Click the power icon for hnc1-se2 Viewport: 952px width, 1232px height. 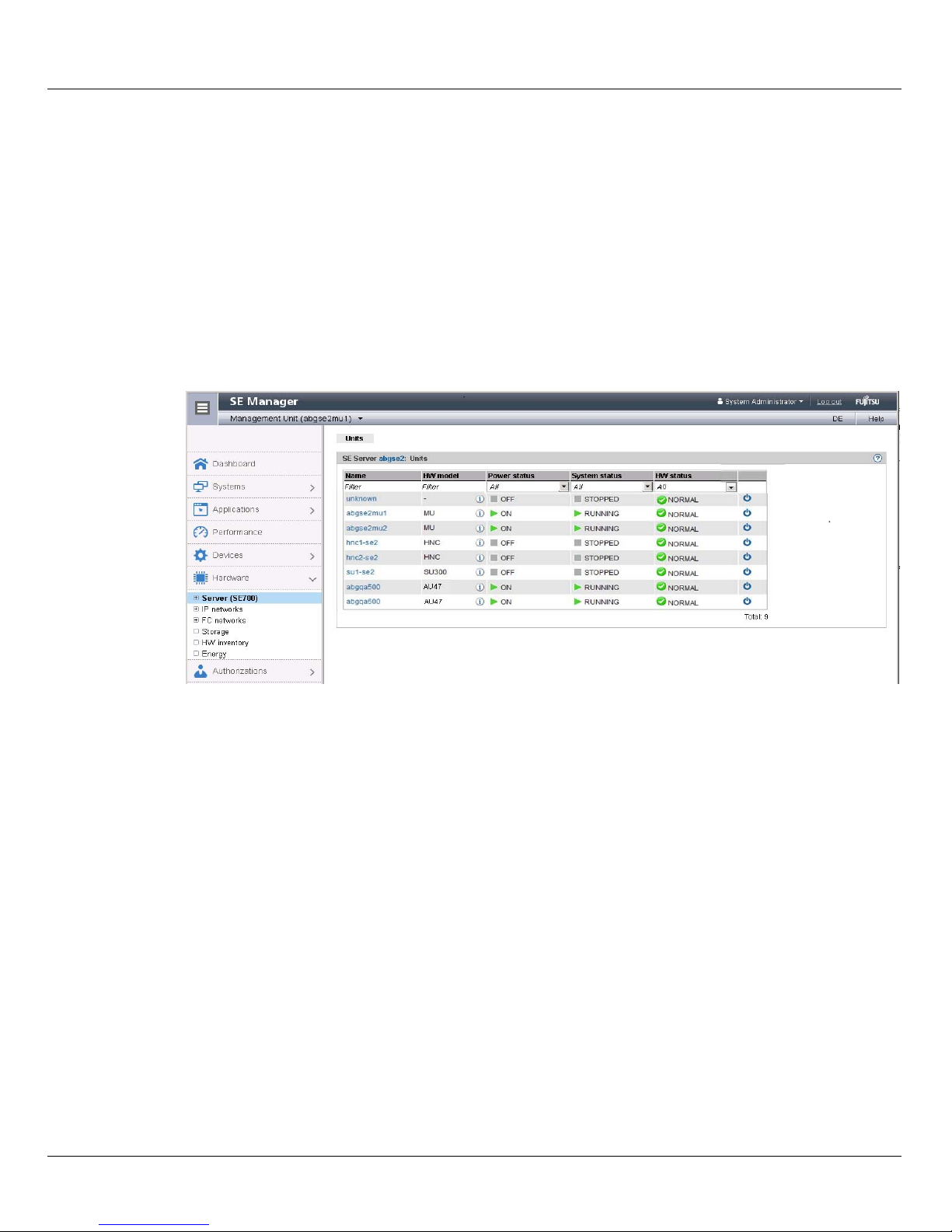coord(747,543)
